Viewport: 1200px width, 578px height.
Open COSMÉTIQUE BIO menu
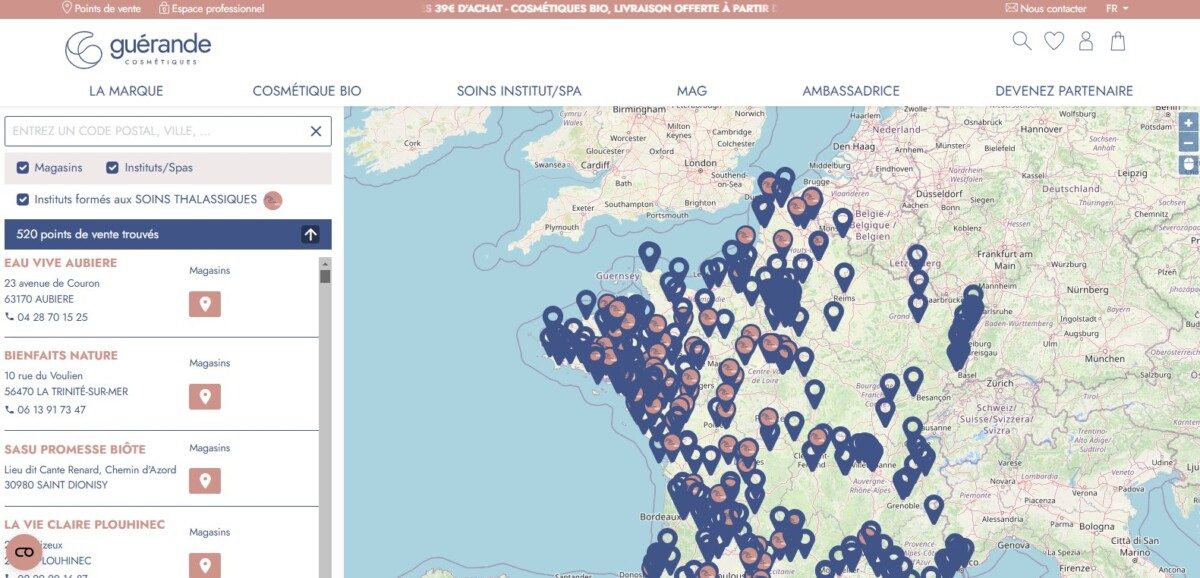307,91
